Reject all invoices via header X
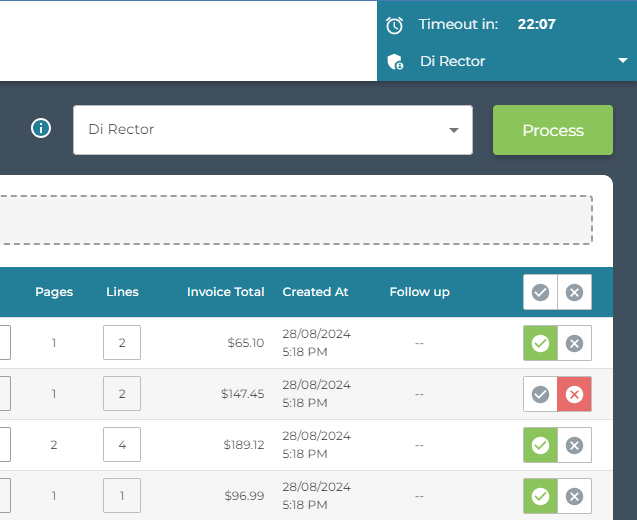The height and width of the screenshot is (520, 637). [574, 292]
